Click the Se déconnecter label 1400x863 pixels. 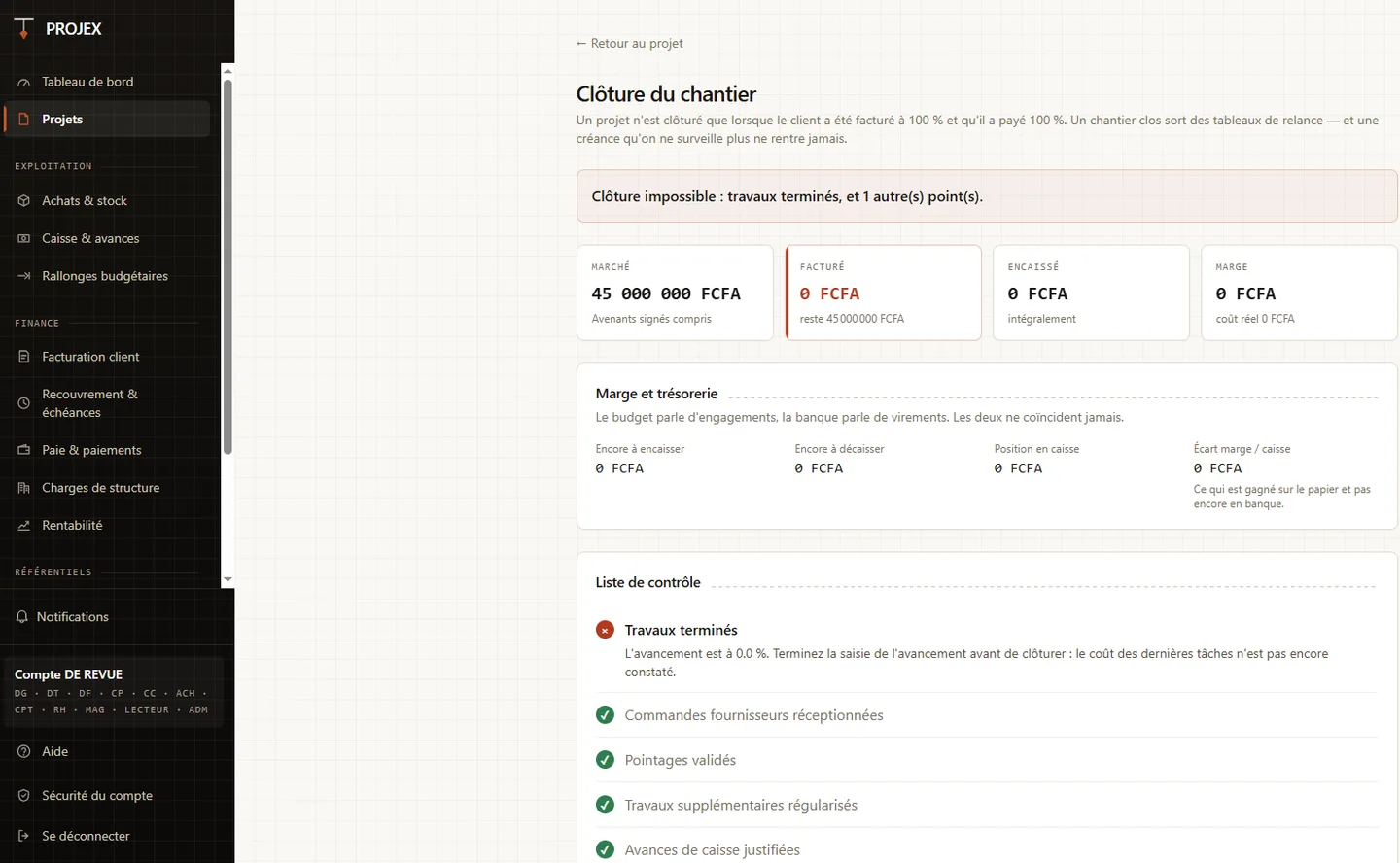click(86, 836)
